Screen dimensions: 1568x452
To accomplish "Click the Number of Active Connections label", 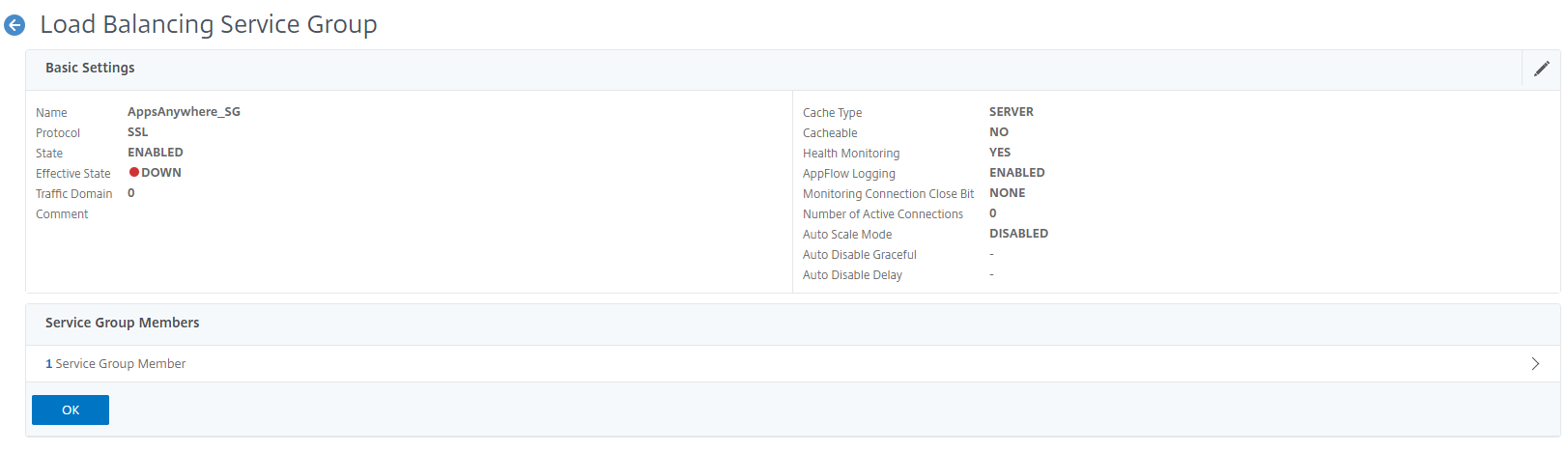I will (883, 214).
